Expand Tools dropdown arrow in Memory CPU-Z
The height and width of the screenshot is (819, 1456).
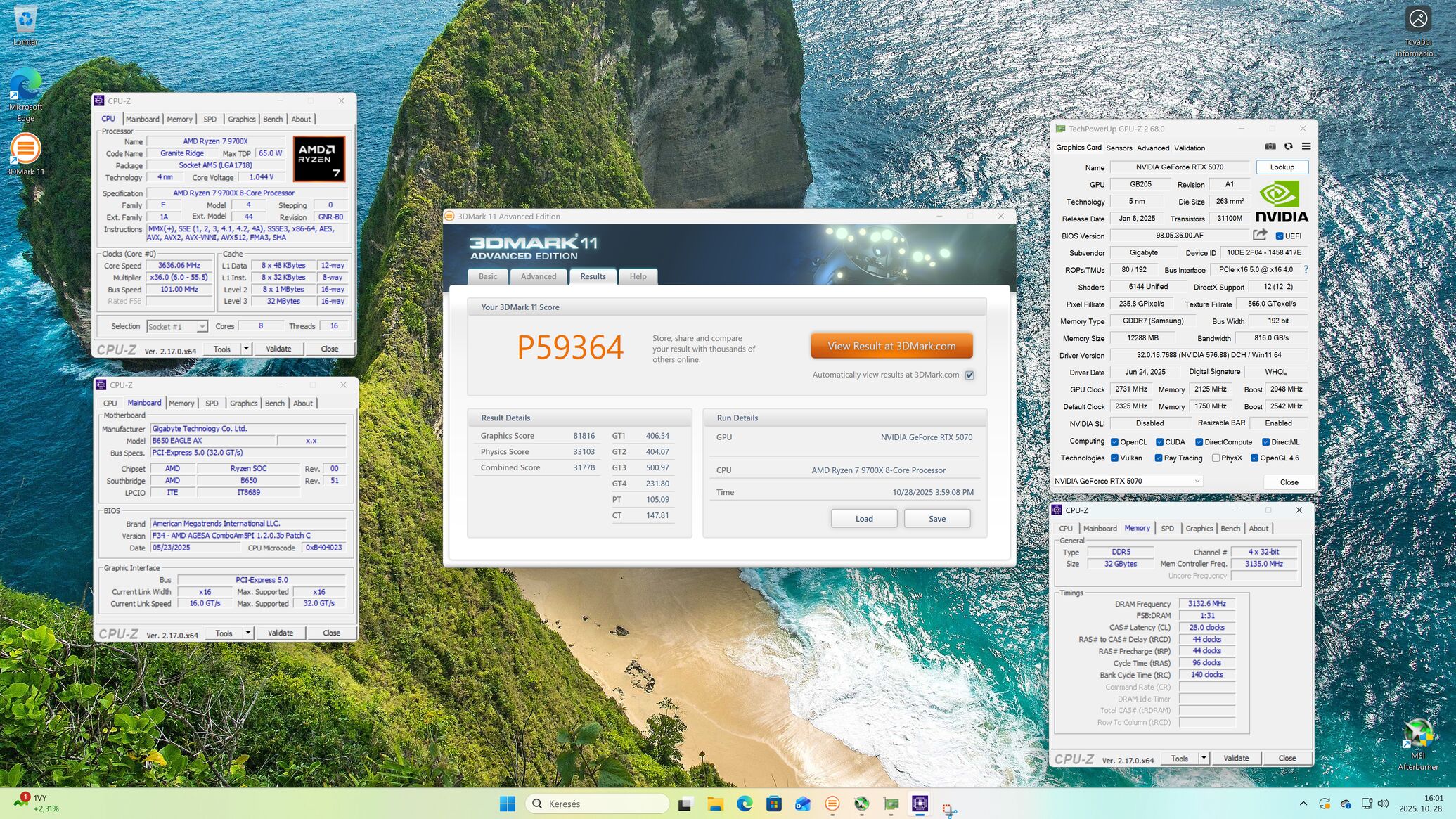(1204, 758)
